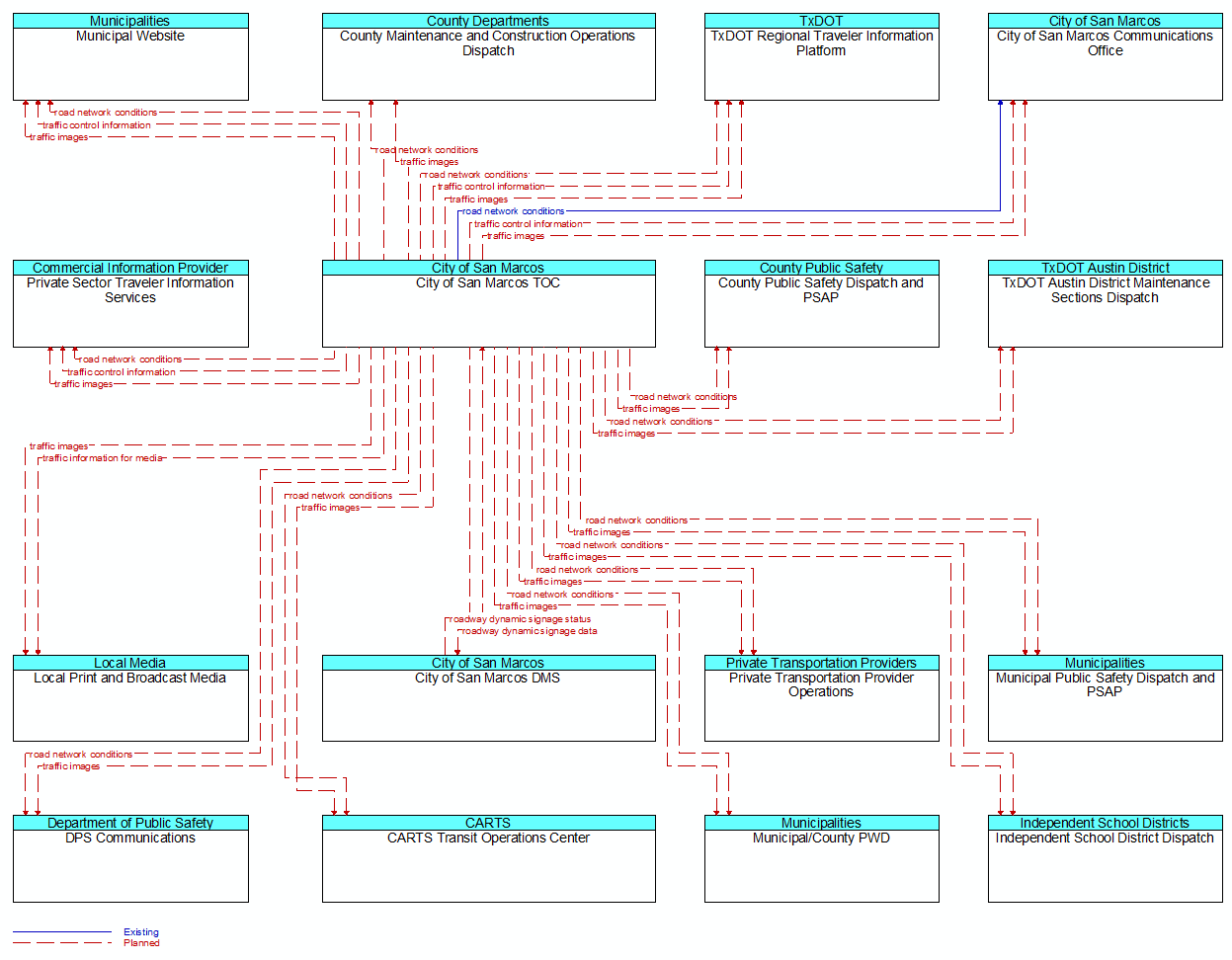
Task: Select the TxDOT Austin District header
Action: (1105, 268)
